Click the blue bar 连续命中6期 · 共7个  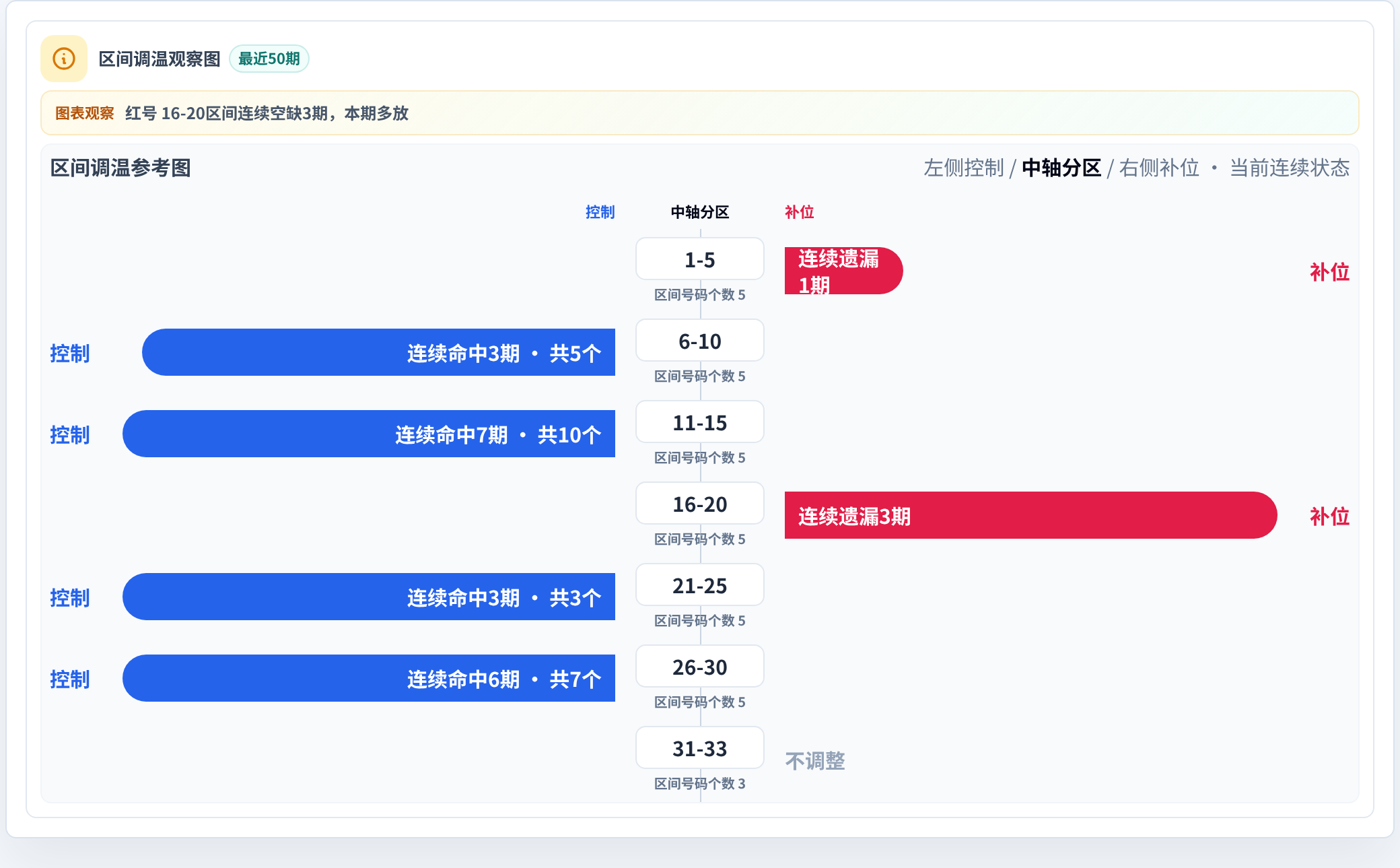(369, 678)
